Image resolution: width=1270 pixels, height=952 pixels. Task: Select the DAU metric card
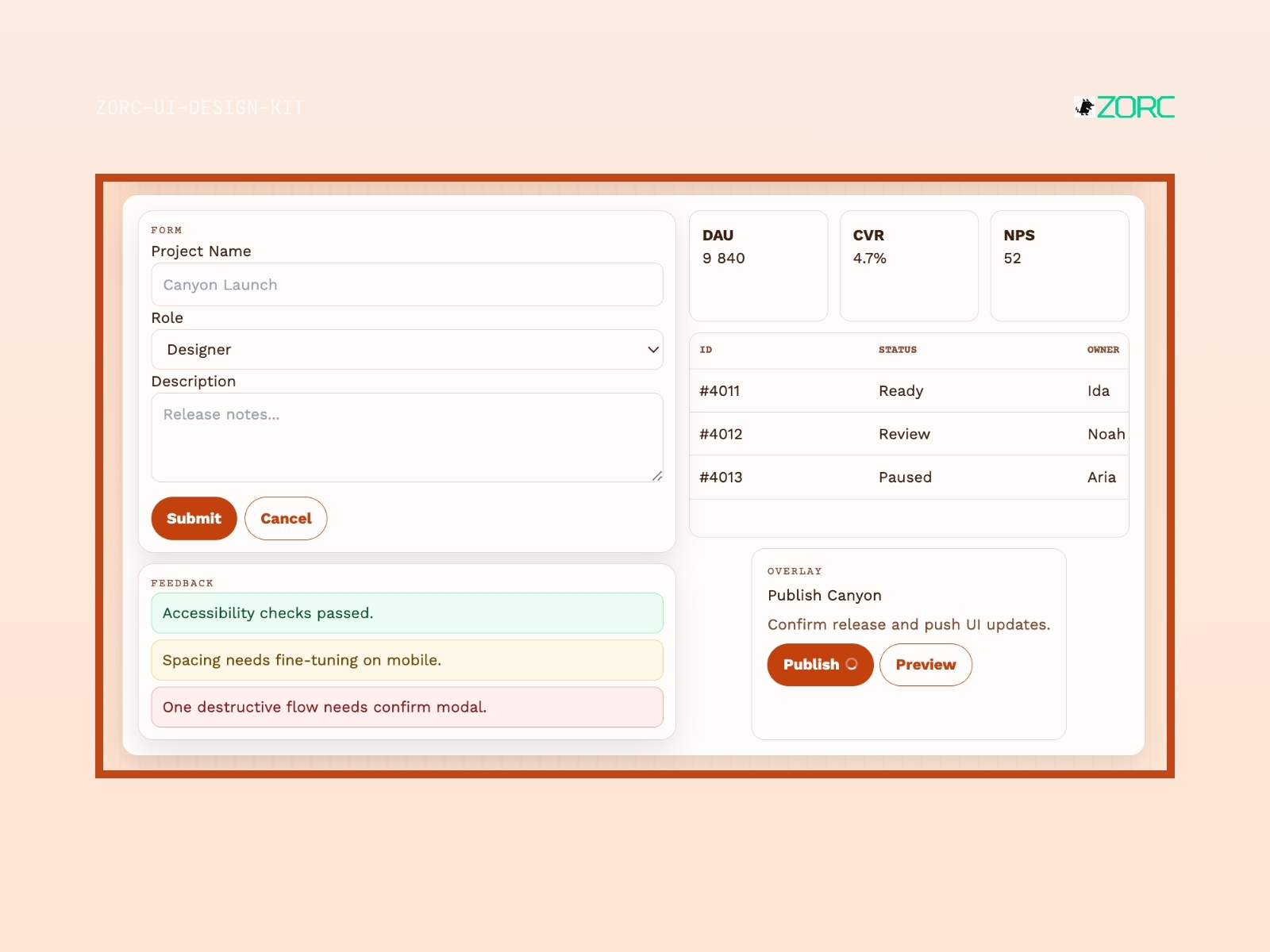tap(759, 266)
